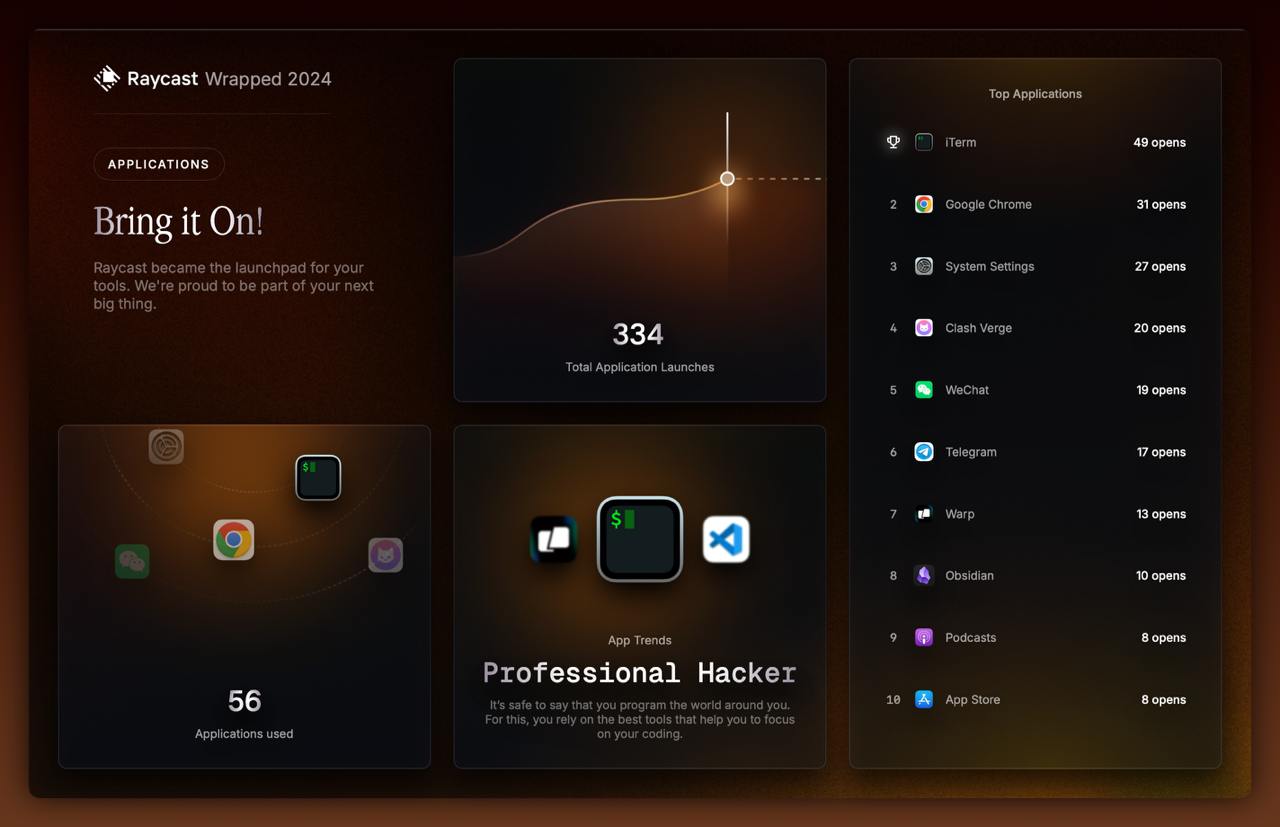Click the Obsidian icon in the ranking list
The height and width of the screenshot is (827, 1280).
point(924,576)
